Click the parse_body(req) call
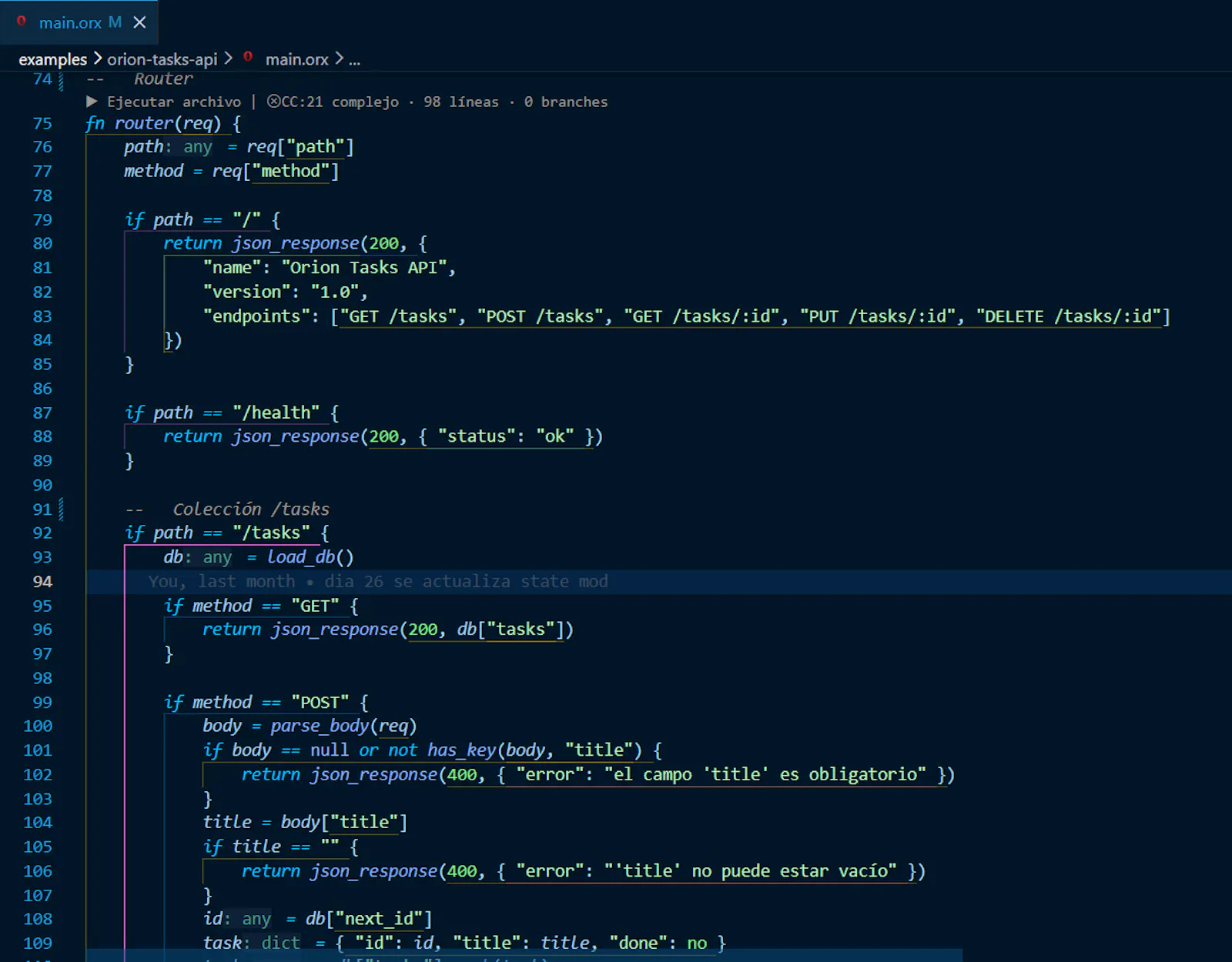 click(343, 726)
